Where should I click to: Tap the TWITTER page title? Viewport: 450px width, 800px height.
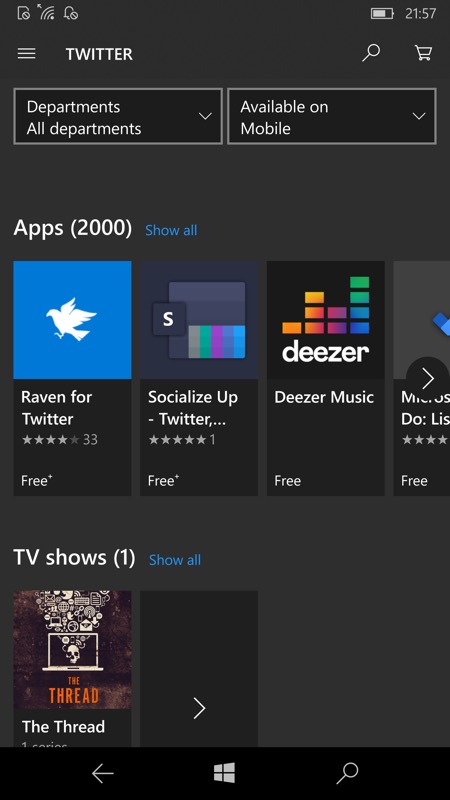(x=99, y=54)
